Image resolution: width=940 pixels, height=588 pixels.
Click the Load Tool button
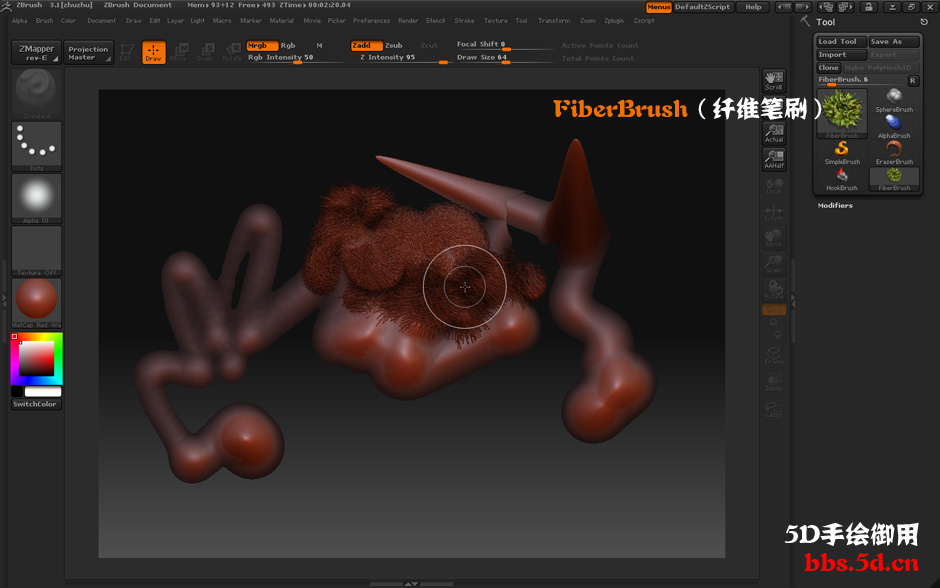pos(842,41)
